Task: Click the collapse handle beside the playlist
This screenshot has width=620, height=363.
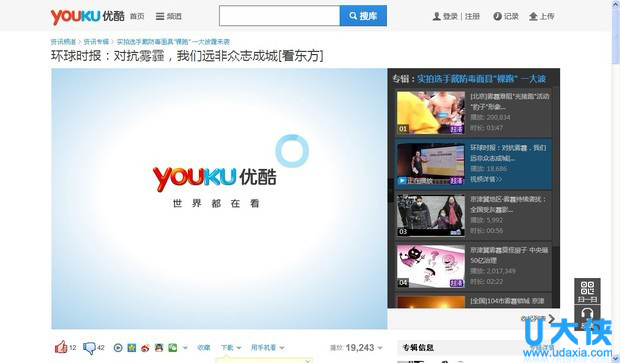Action: [390, 190]
